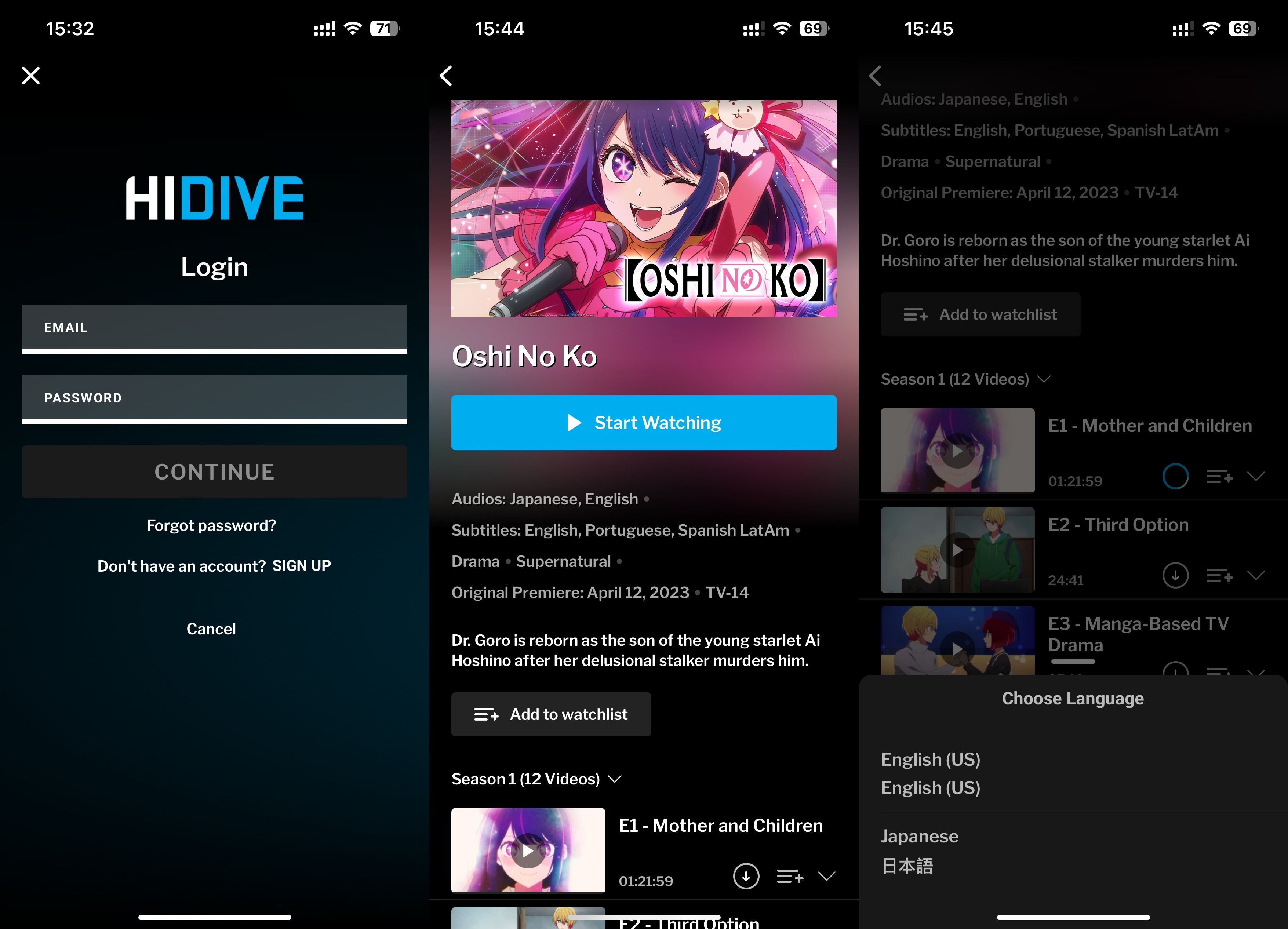Click Add to watchlist below the synopsis
Screen dimensions: 1288x929
pos(551,714)
